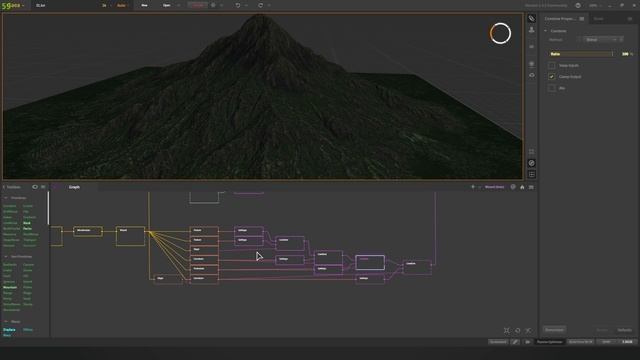Select the highlighted Combine node with white border
The height and width of the screenshot is (360, 640).
(x=370, y=262)
